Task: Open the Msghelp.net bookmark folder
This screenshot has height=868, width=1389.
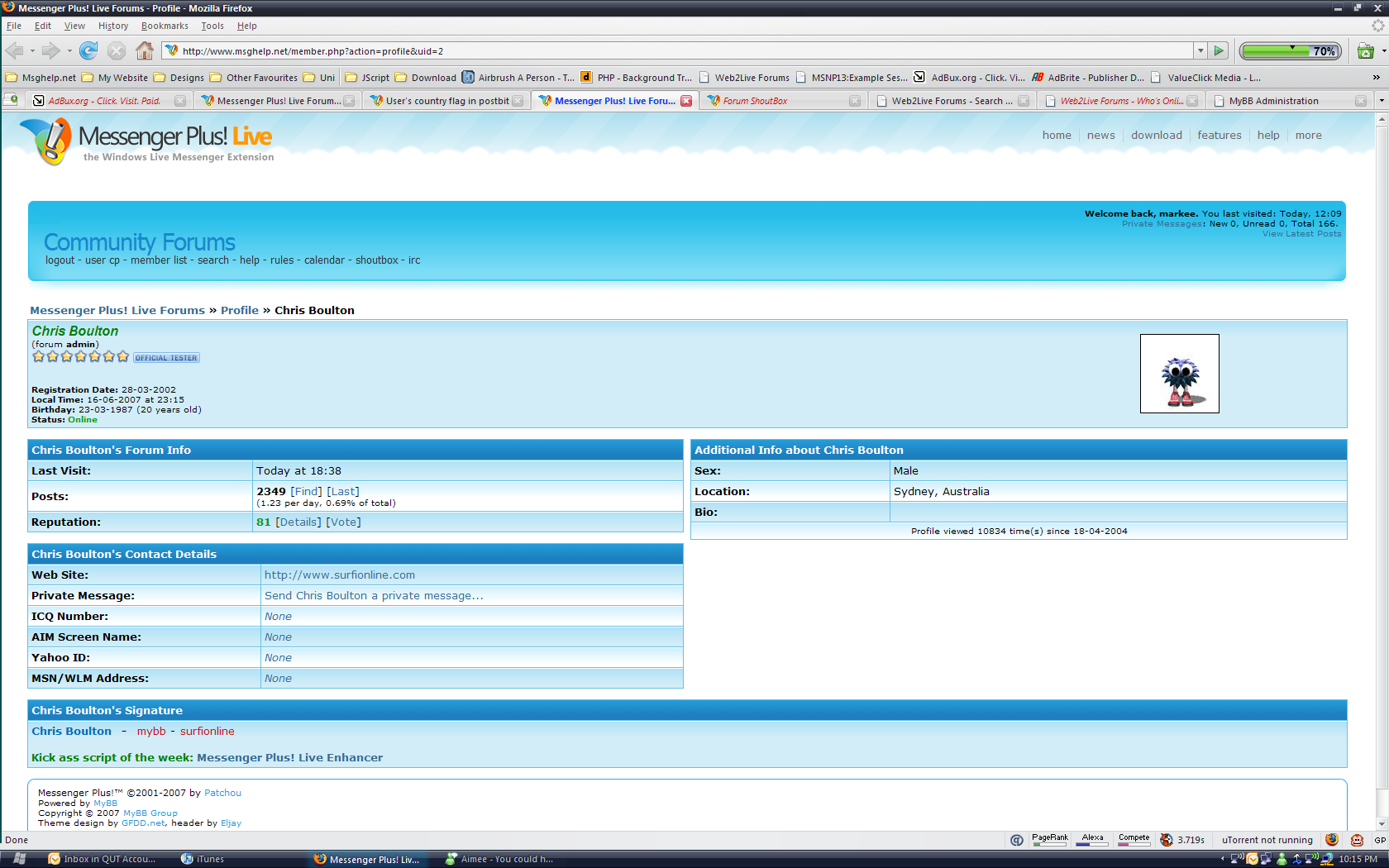Action: click(x=41, y=78)
